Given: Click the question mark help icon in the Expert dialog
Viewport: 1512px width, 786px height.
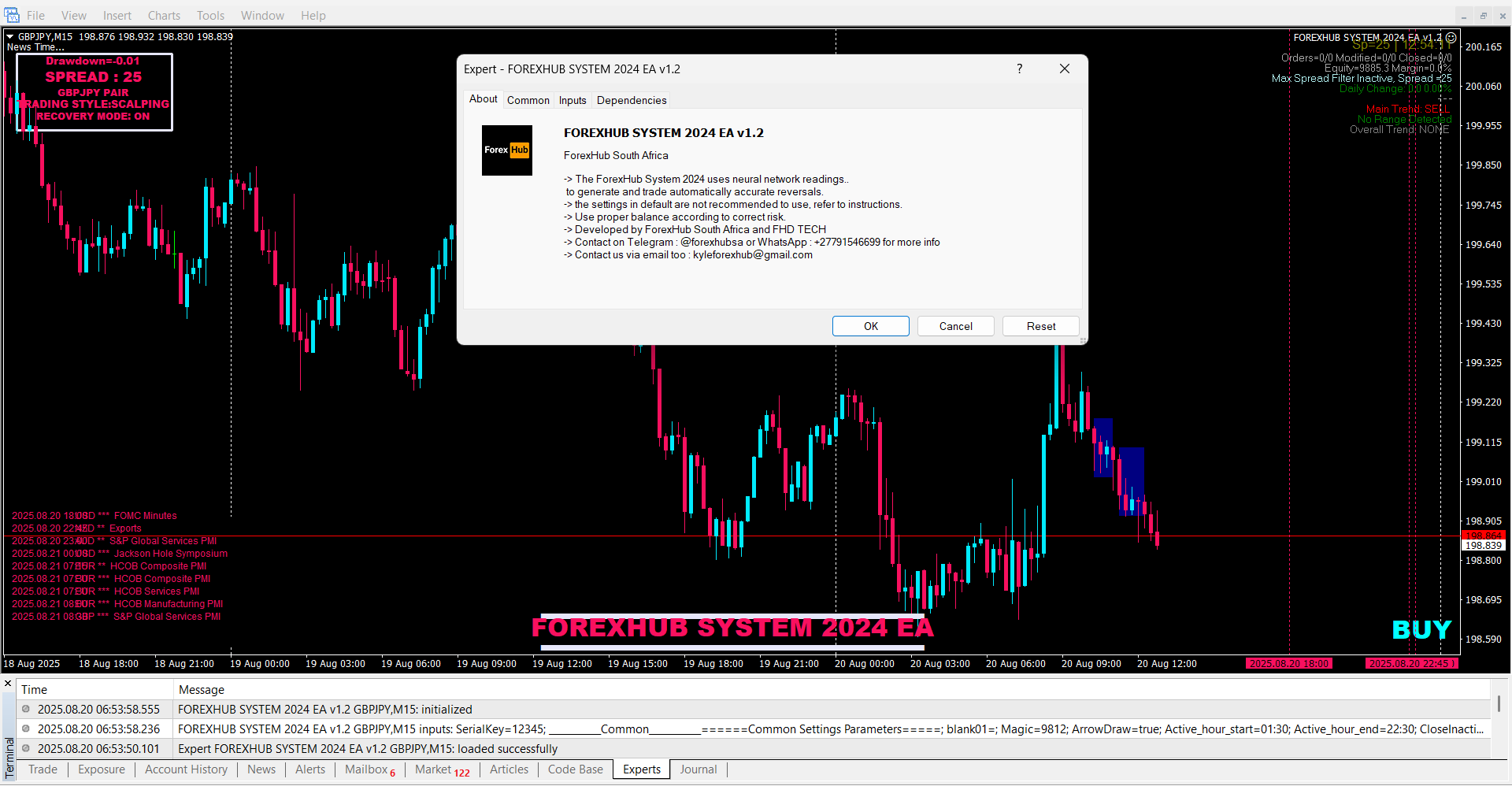Looking at the screenshot, I should [1020, 69].
